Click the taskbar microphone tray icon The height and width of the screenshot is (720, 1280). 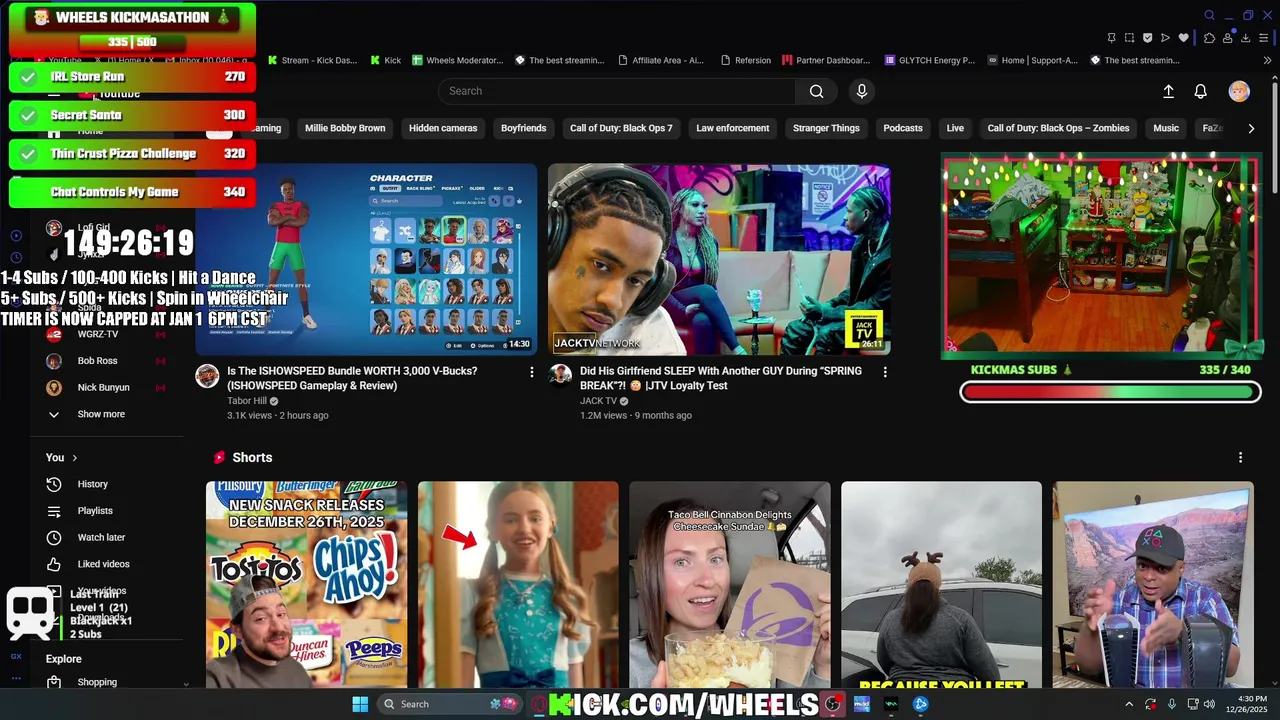[x=1172, y=704]
